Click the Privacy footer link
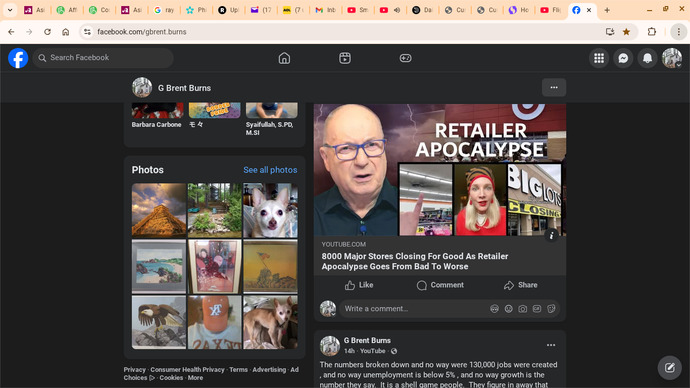The width and height of the screenshot is (690, 388). [x=135, y=370]
